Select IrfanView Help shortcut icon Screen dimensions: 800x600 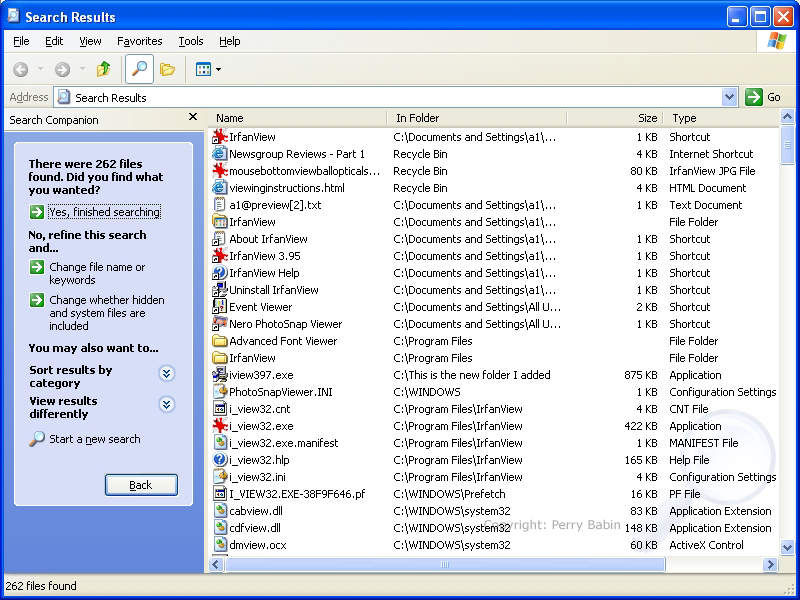(x=220, y=272)
